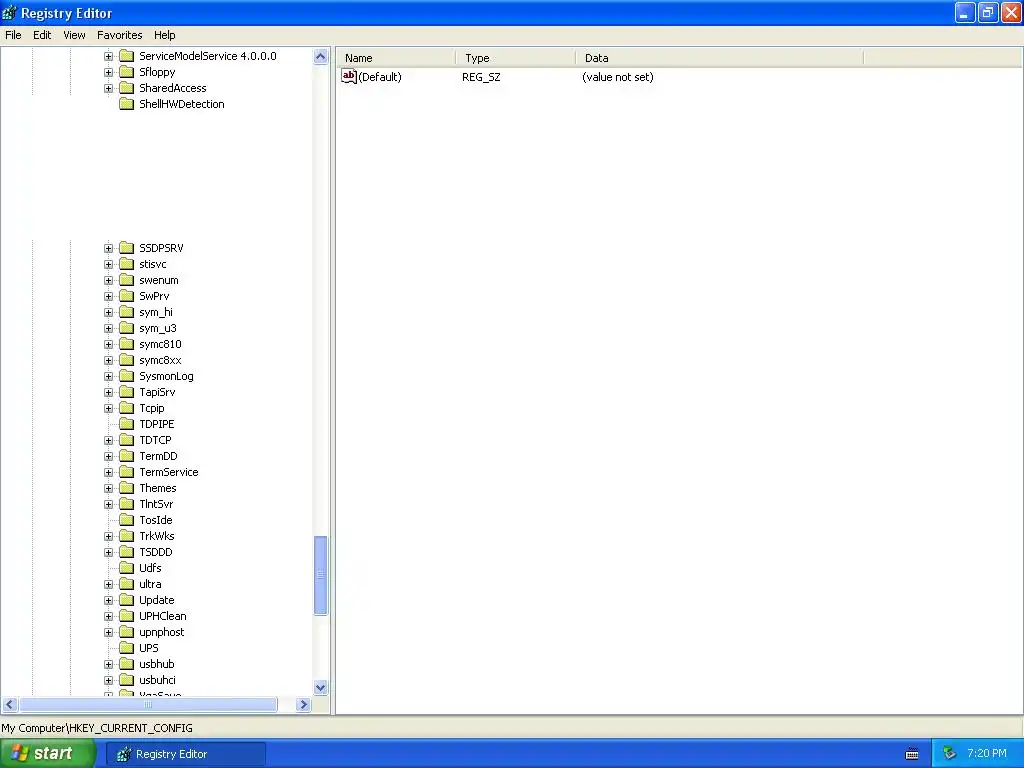Click the SharedAccess folder icon
Viewport: 1024px width, 768px height.
(127, 88)
